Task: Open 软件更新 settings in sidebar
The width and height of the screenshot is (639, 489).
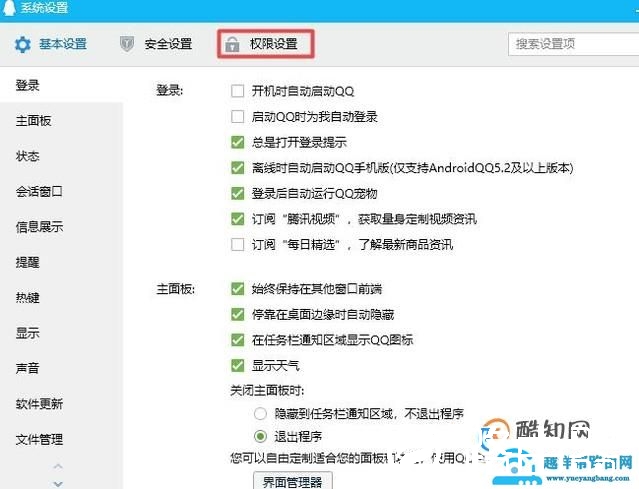Action: (x=39, y=404)
